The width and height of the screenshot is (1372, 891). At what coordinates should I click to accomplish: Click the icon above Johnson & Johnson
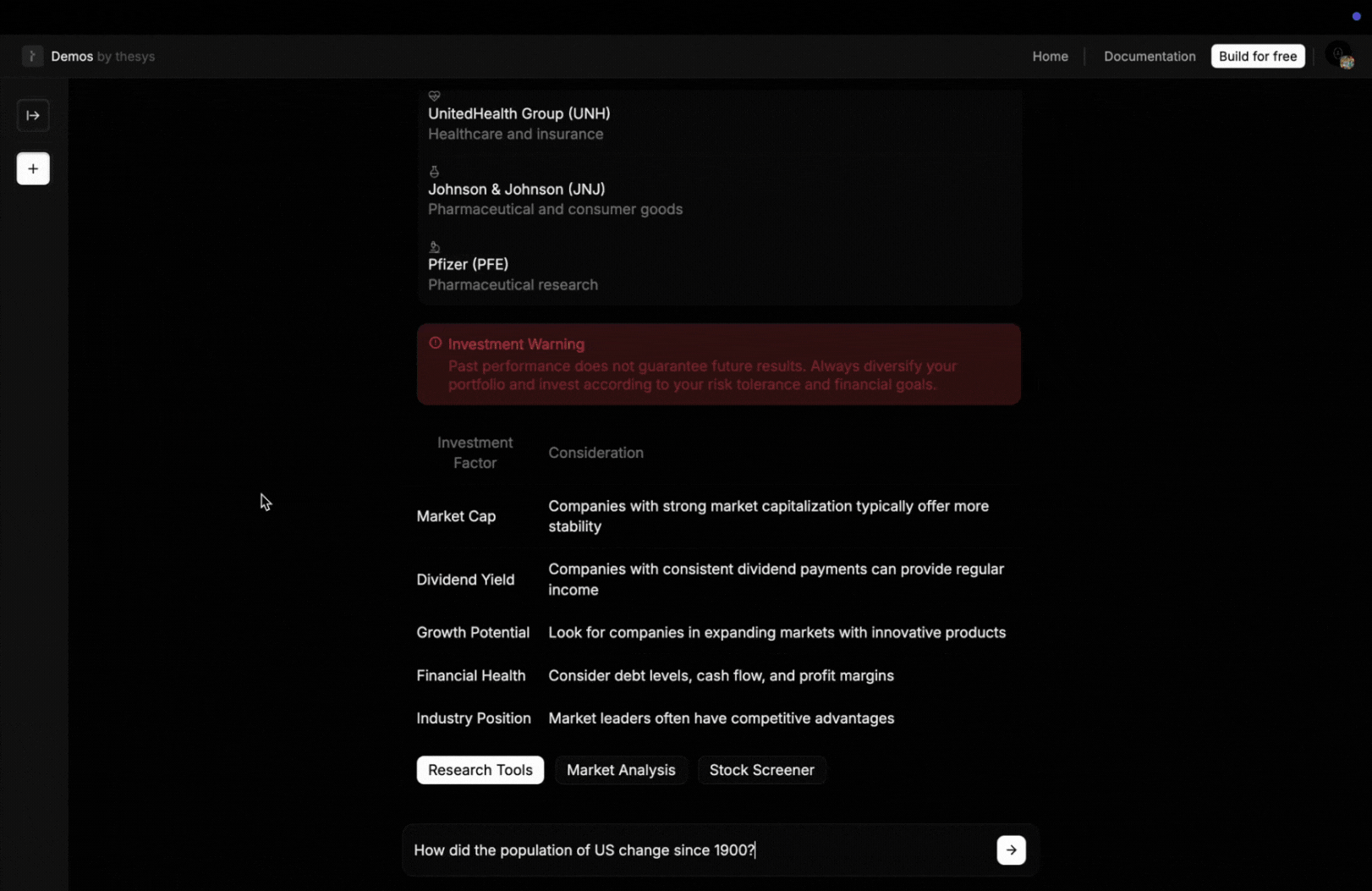(x=434, y=171)
